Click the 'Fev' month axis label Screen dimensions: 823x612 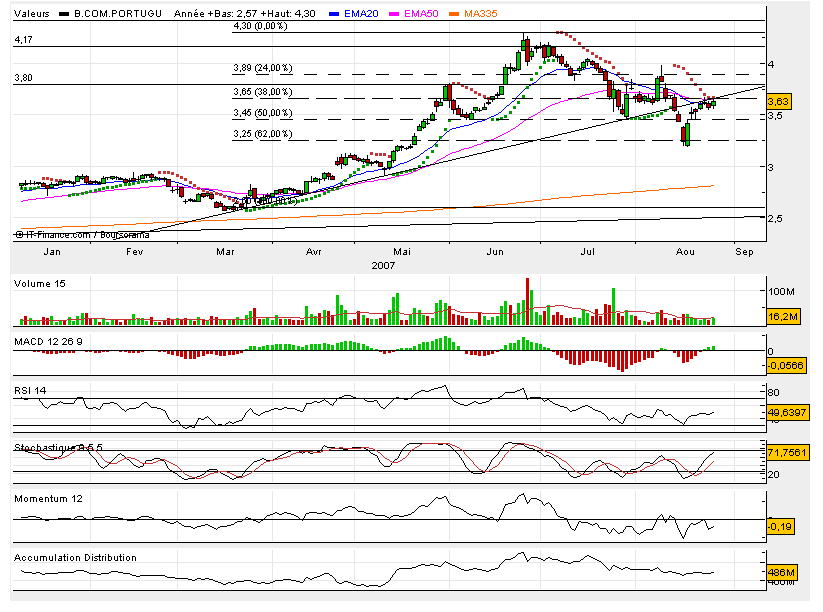[x=134, y=251]
